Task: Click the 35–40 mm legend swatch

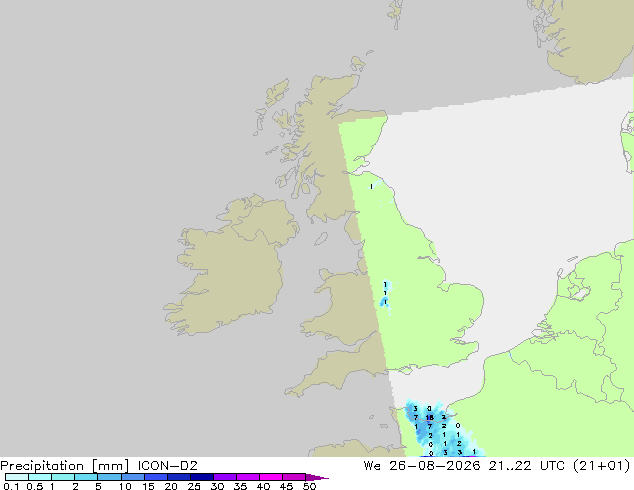Action: 247,477
